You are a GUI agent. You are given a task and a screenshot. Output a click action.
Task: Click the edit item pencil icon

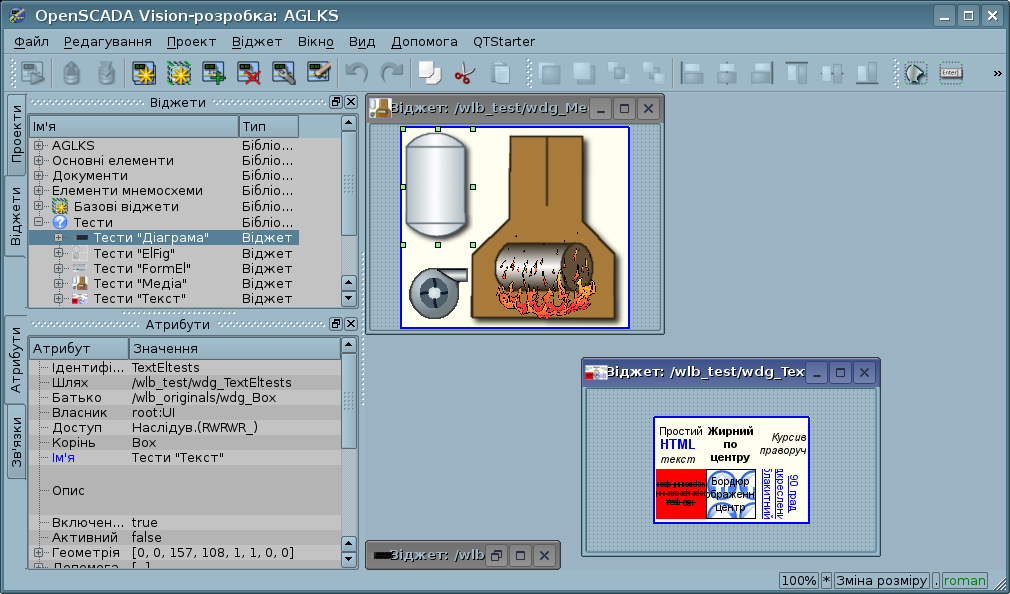click(319, 73)
